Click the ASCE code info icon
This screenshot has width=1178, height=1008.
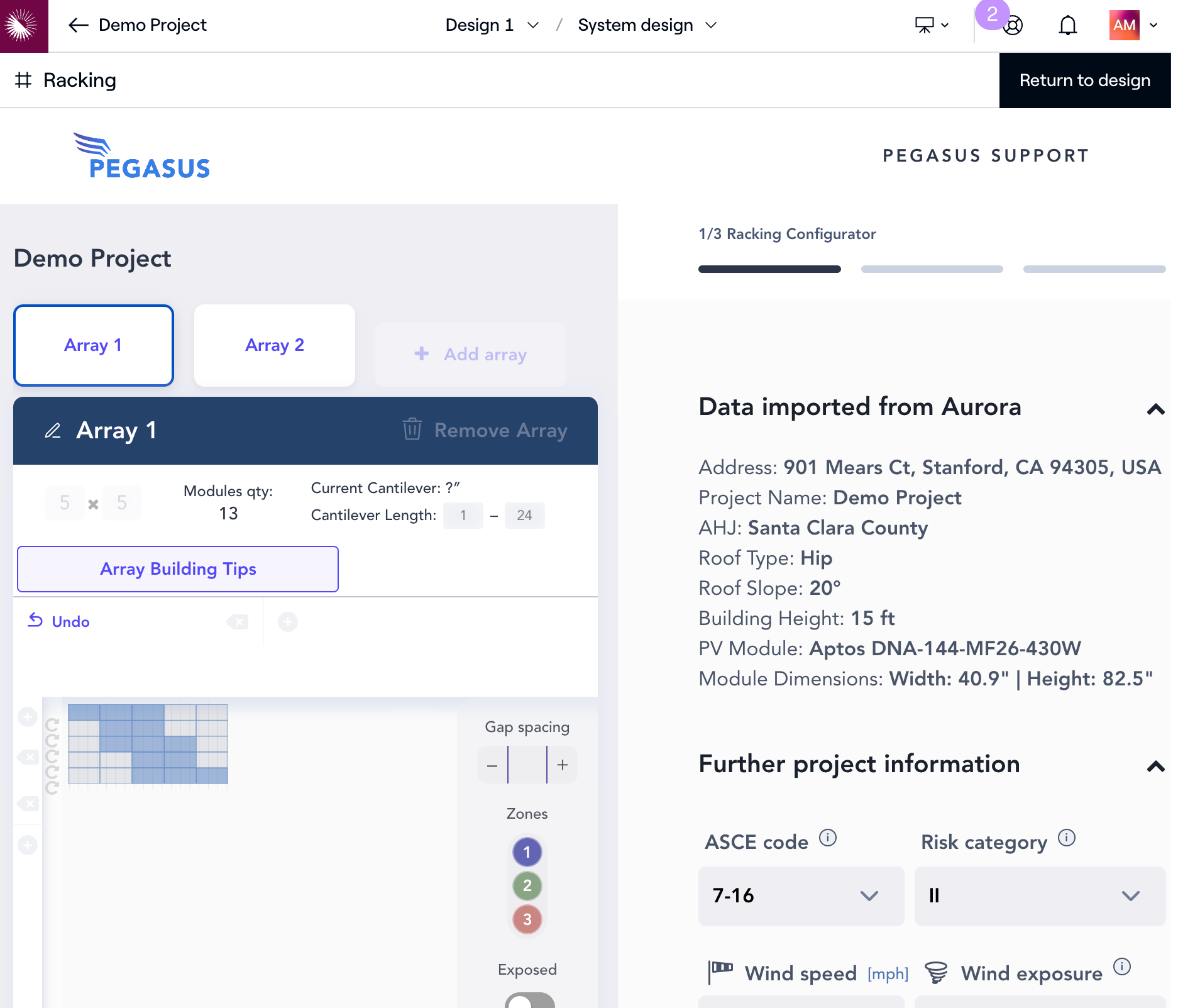click(x=828, y=838)
